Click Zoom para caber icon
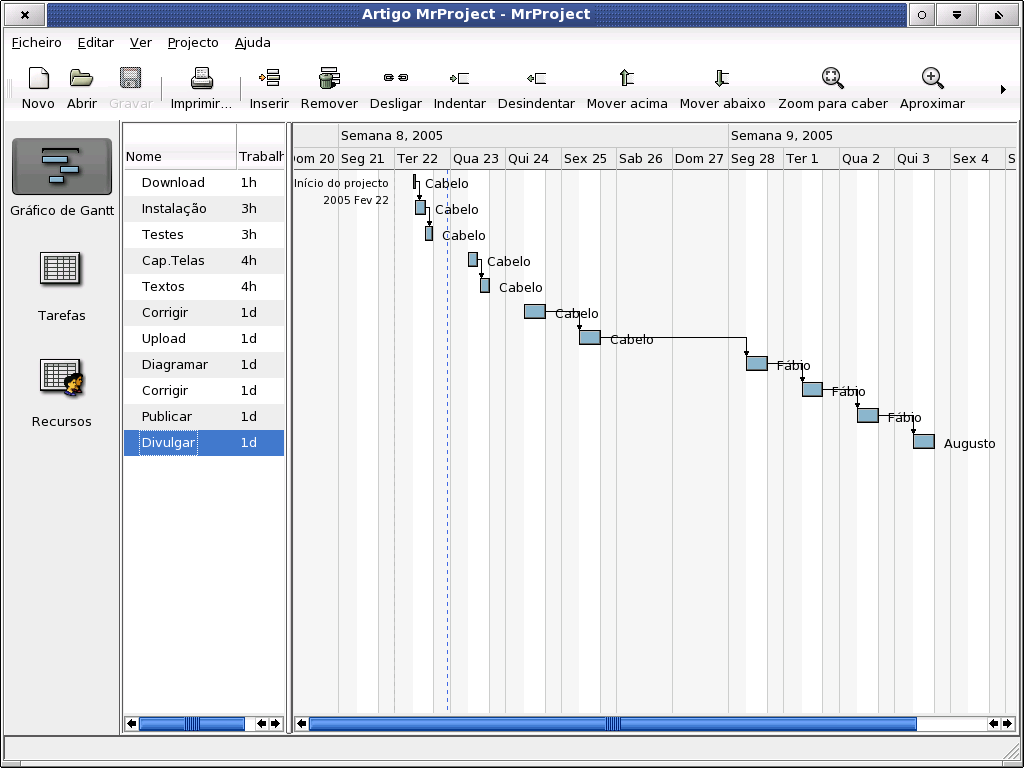The width and height of the screenshot is (1024, 768). [x=833, y=78]
